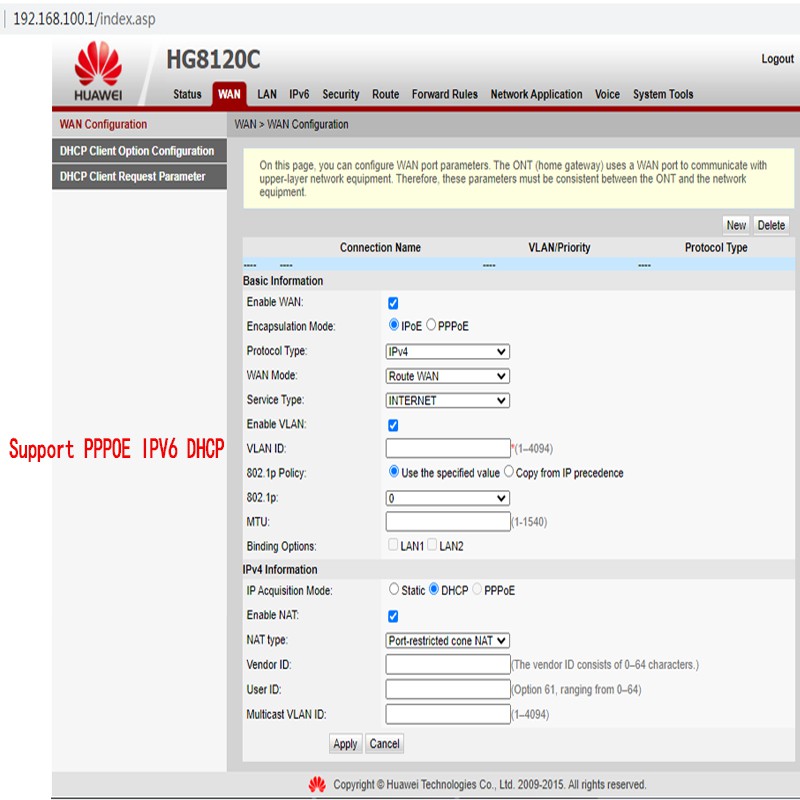Viewport: 800px width, 800px height.
Task: Select Use the specified value policy
Action: 393,471
